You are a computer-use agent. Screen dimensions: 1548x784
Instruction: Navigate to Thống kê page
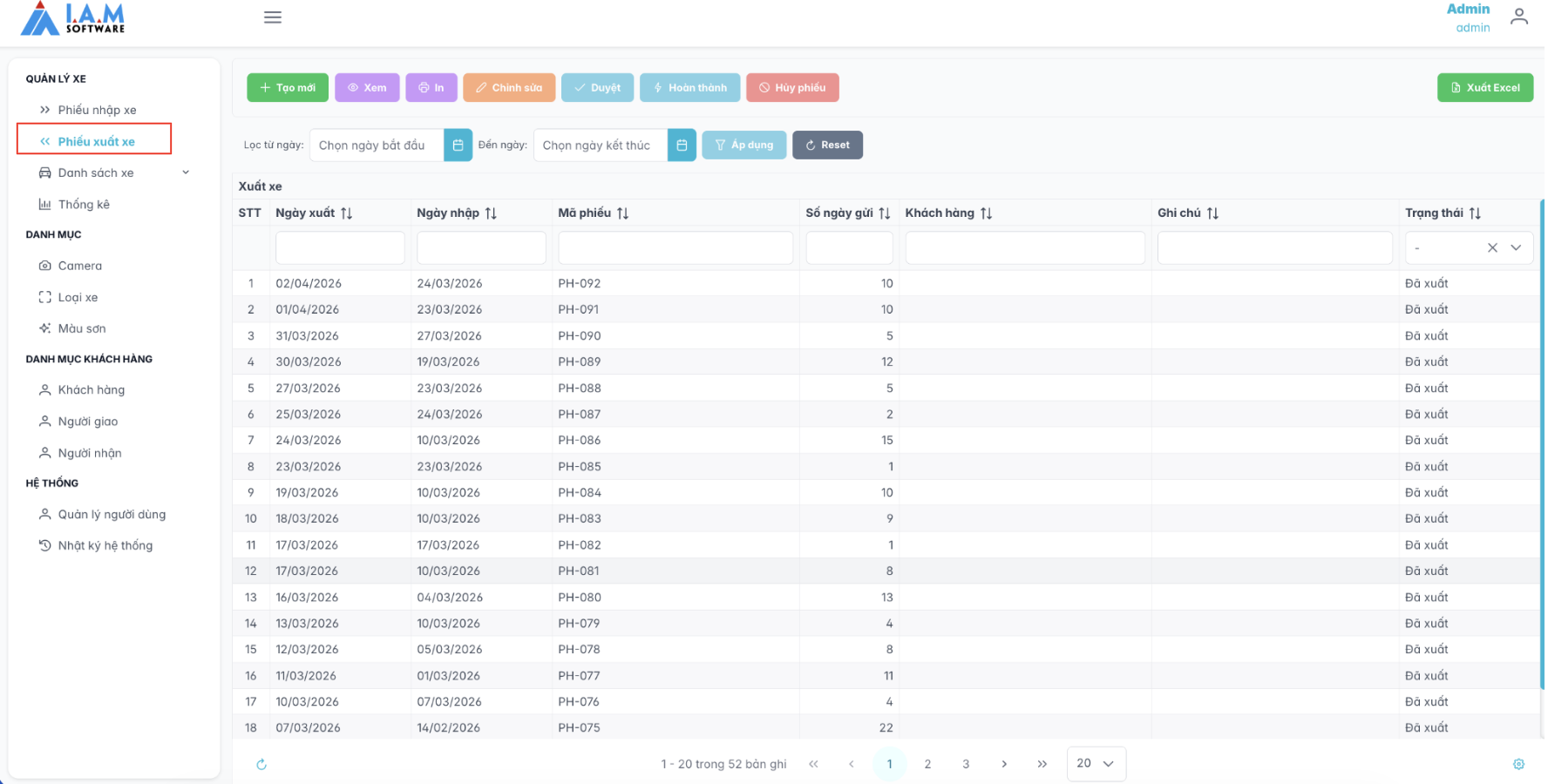84,205
